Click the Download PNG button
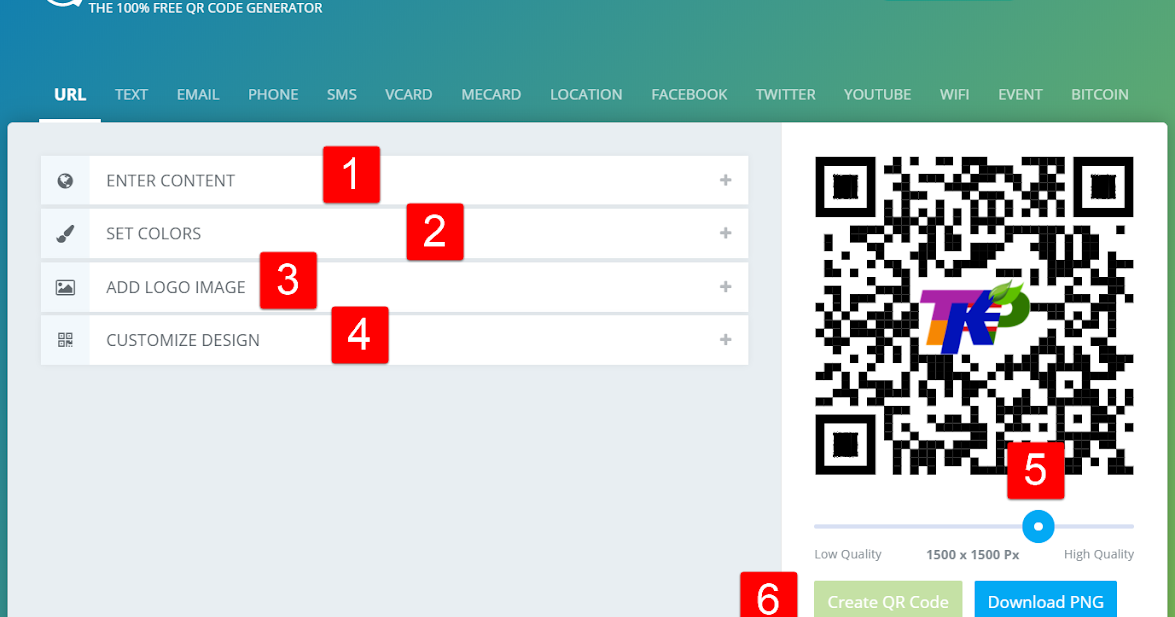 1045,601
